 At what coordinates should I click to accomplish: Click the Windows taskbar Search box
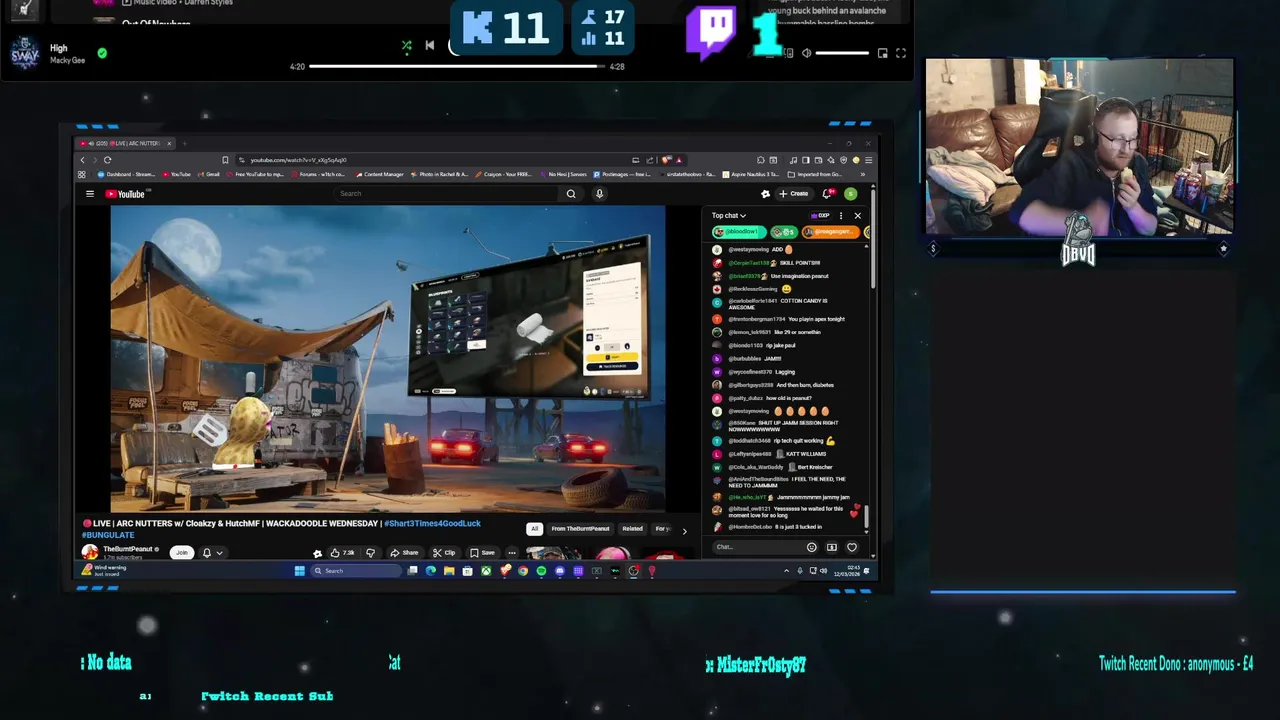[x=356, y=571]
